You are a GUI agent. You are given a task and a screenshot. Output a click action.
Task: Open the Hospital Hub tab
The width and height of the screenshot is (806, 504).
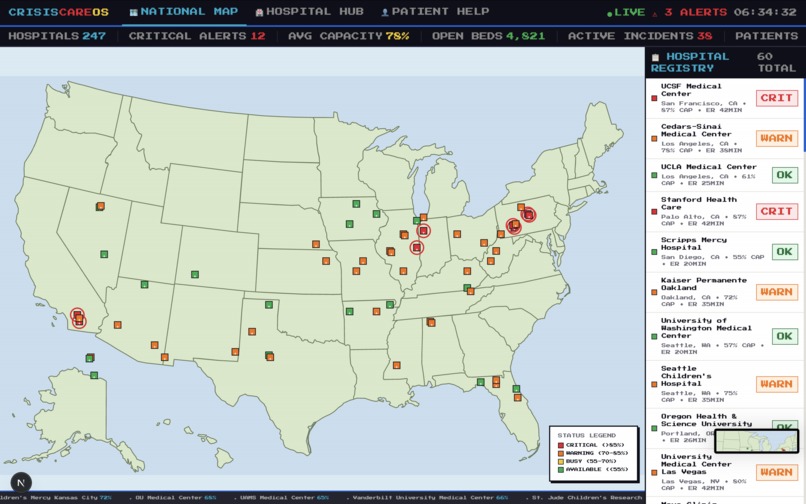[309, 12]
